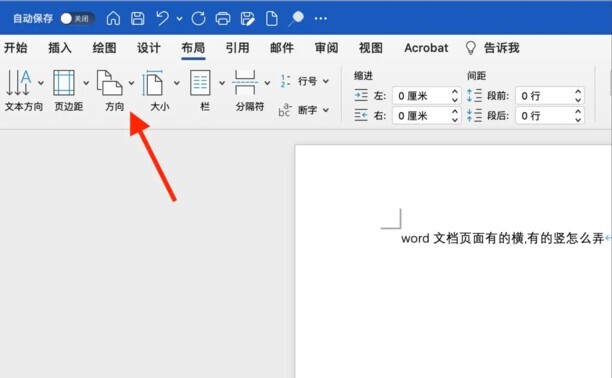
Task: Click the 行号 line numbers icon
Action: 285,81
